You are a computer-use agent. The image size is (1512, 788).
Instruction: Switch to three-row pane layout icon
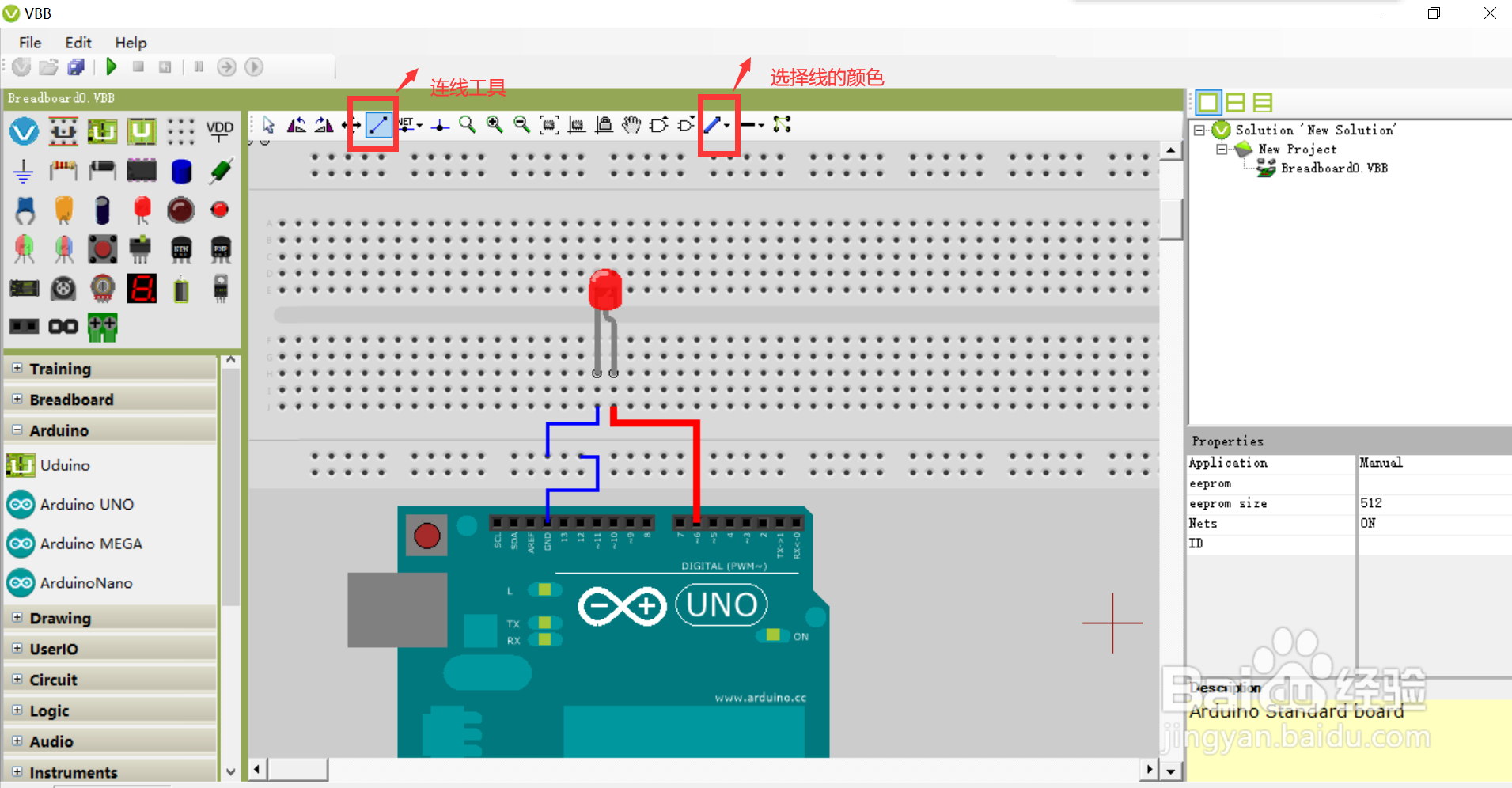point(1263,102)
